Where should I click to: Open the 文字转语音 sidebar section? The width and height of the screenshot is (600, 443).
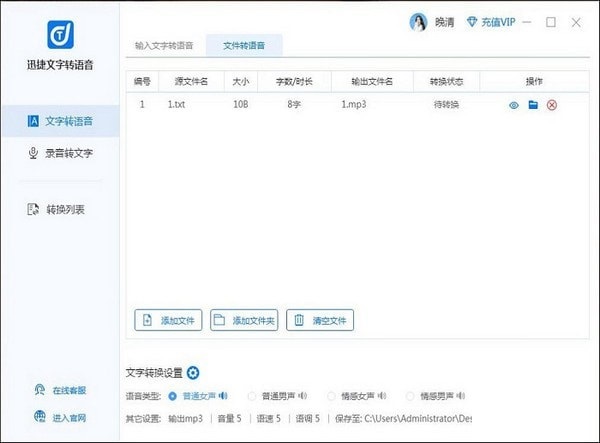pyautogui.click(x=60, y=121)
